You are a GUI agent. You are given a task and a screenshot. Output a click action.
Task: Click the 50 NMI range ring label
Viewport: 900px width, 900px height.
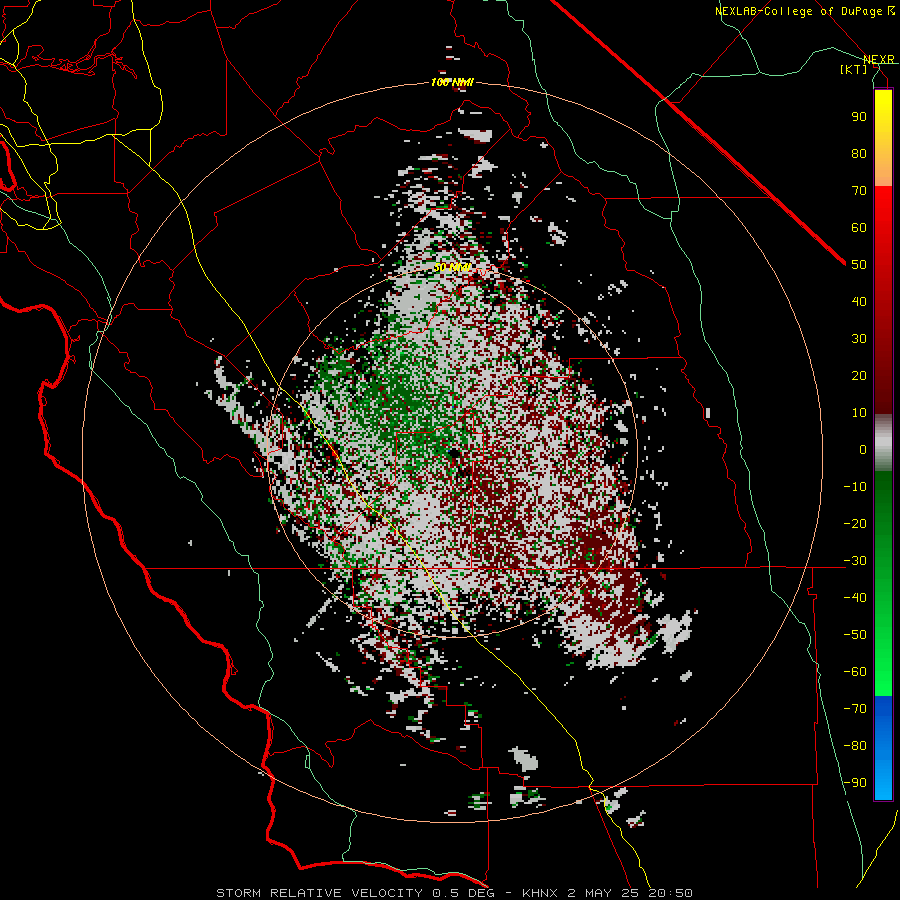452,267
